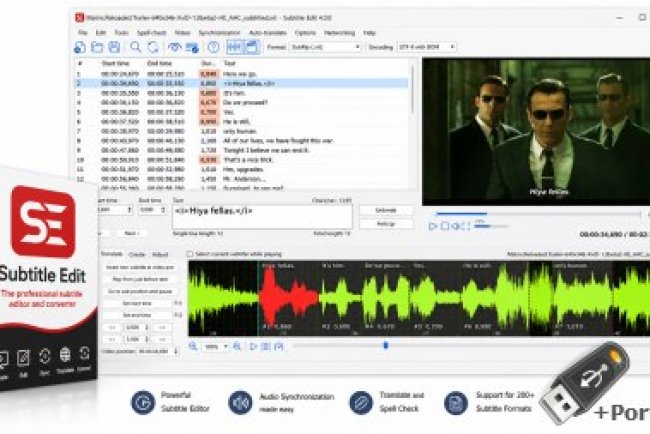
Task: Open the Spell check menu
Action: coord(151,33)
